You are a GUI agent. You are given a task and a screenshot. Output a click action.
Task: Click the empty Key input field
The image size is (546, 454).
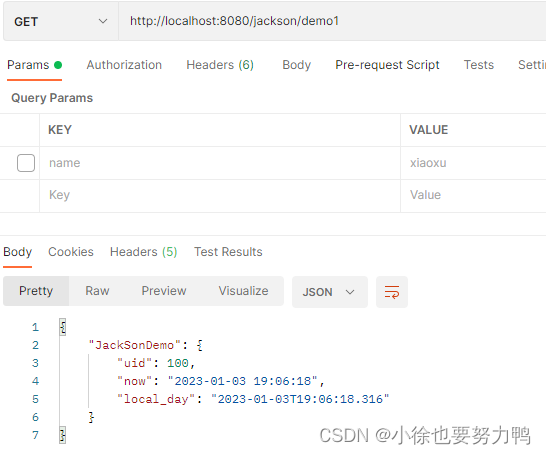pos(220,195)
